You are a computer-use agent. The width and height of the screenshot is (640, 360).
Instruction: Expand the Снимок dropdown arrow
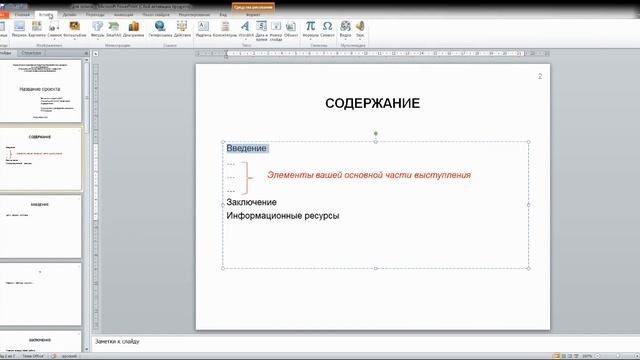tap(54, 39)
